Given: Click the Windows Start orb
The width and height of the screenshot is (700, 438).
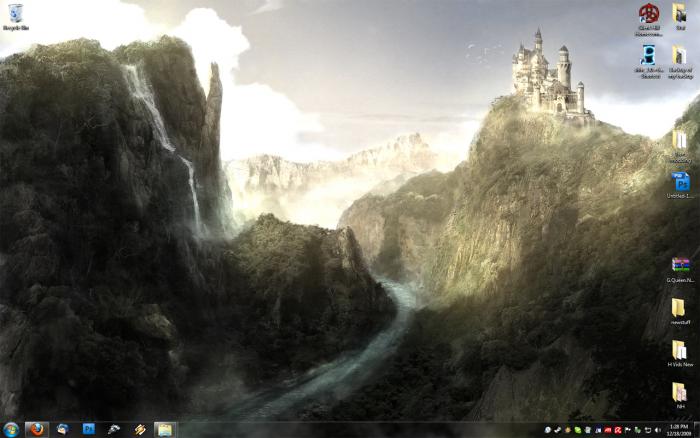Looking at the screenshot, I should point(11,429).
